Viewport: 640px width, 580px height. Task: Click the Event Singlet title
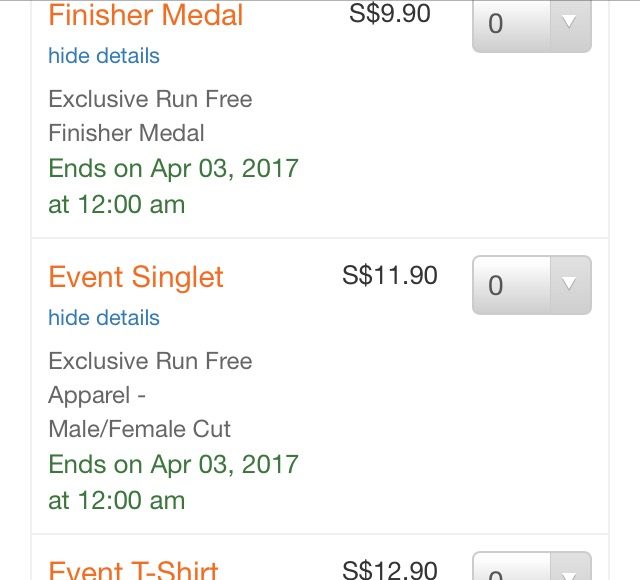point(136,278)
